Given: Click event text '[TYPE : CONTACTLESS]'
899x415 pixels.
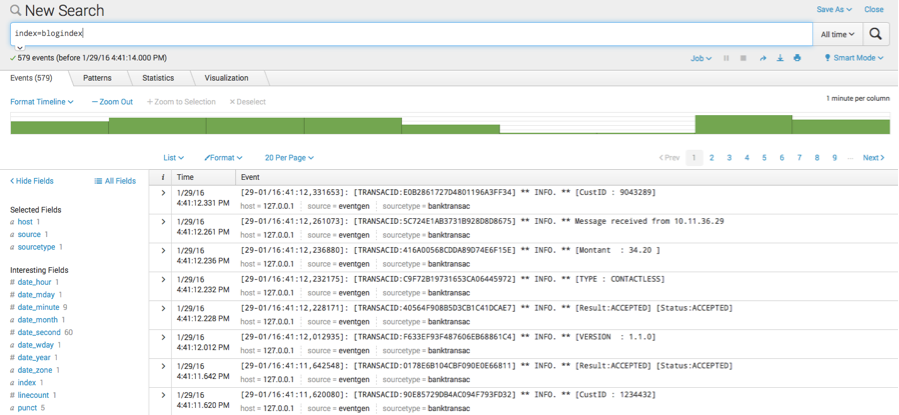Looking at the screenshot, I should pyautogui.click(x=620, y=279).
